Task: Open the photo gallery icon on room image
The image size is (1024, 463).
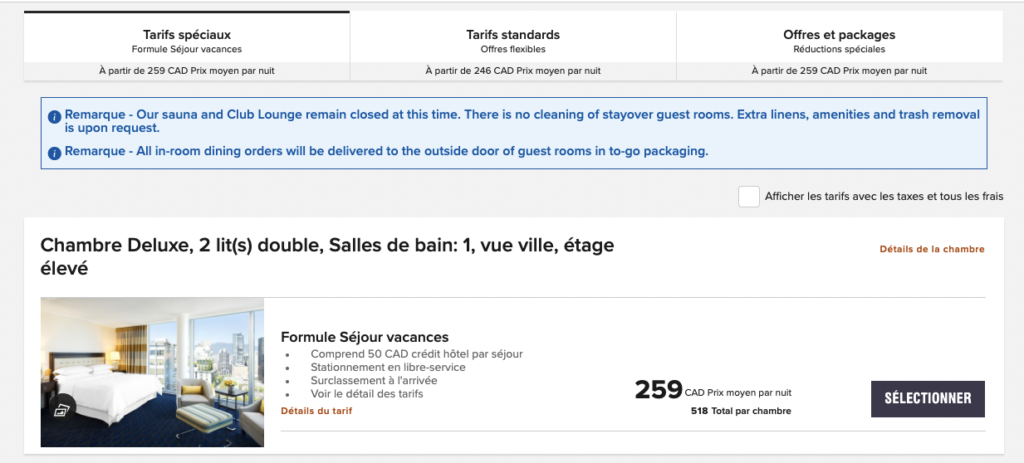Action: [61, 408]
